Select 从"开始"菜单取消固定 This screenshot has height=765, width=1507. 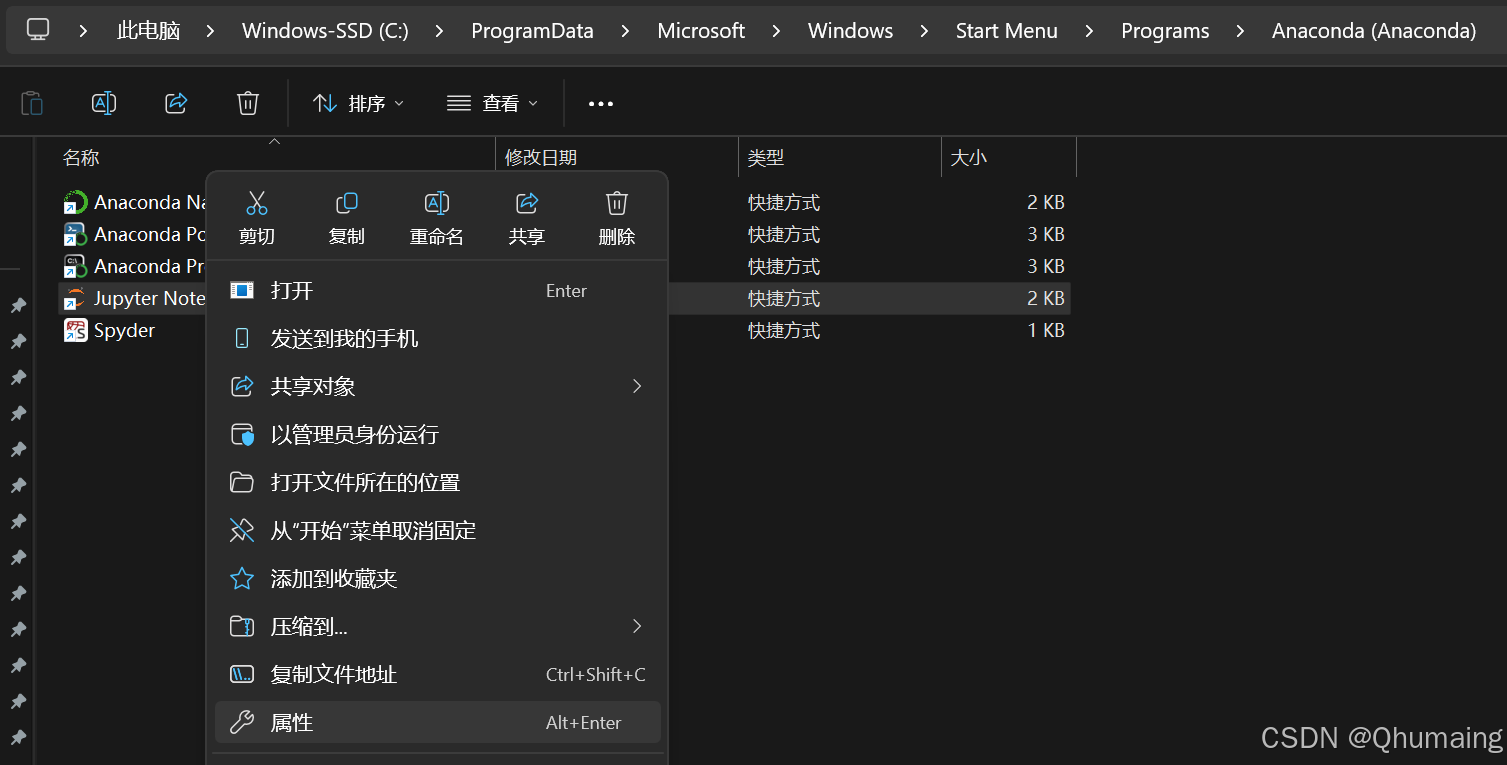(438, 530)
